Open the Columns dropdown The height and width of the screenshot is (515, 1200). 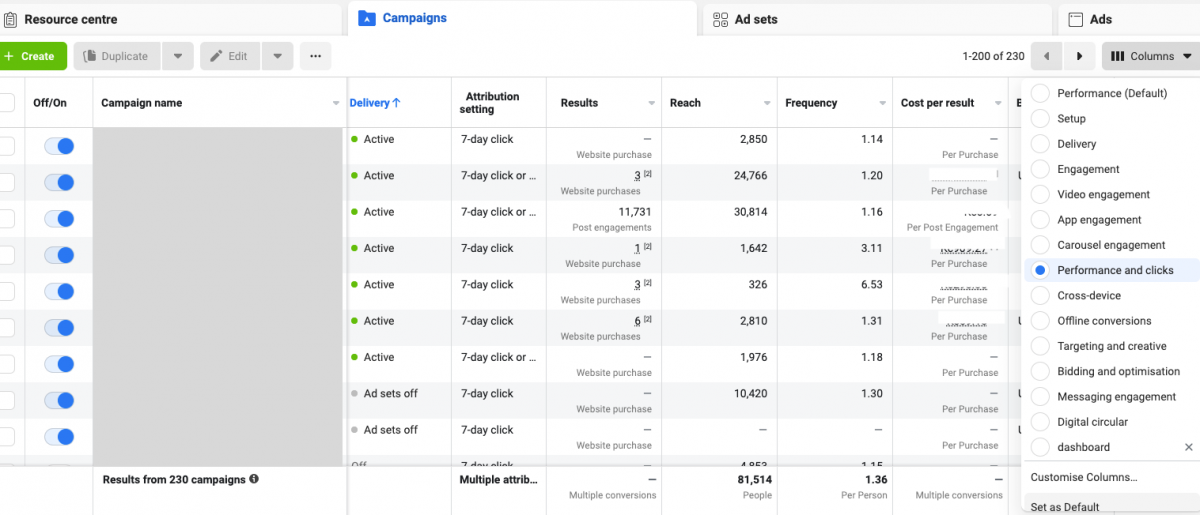[x=1151, y=56]
